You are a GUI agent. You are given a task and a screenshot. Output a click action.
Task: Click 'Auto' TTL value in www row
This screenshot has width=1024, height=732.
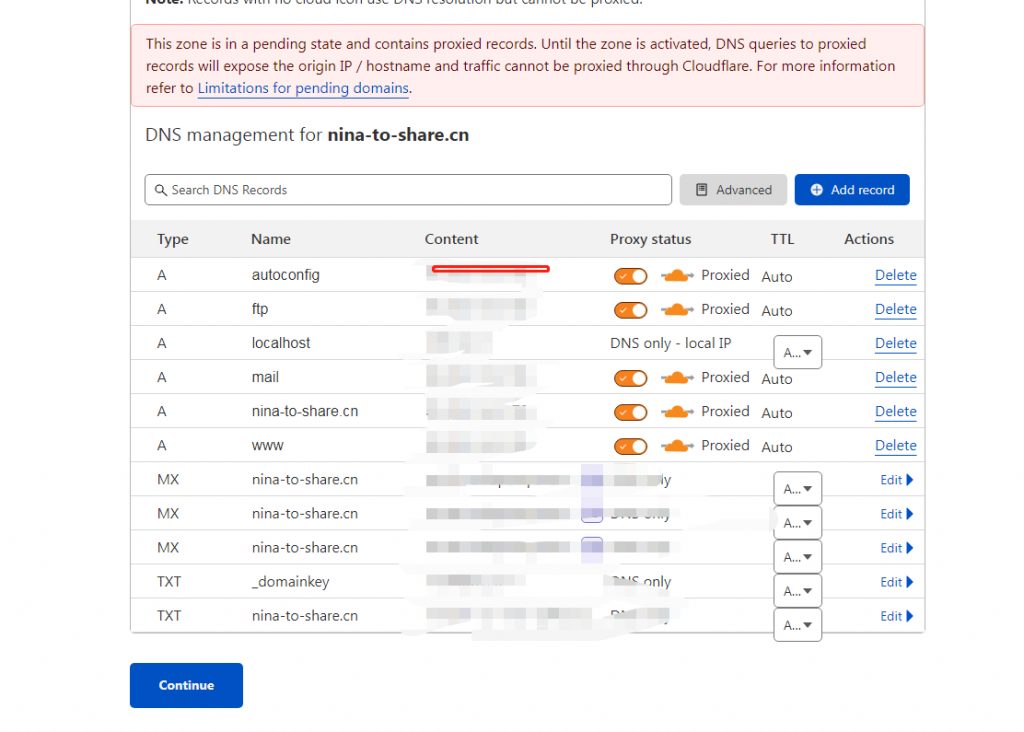pyautogui.click(x=776, y=447)
